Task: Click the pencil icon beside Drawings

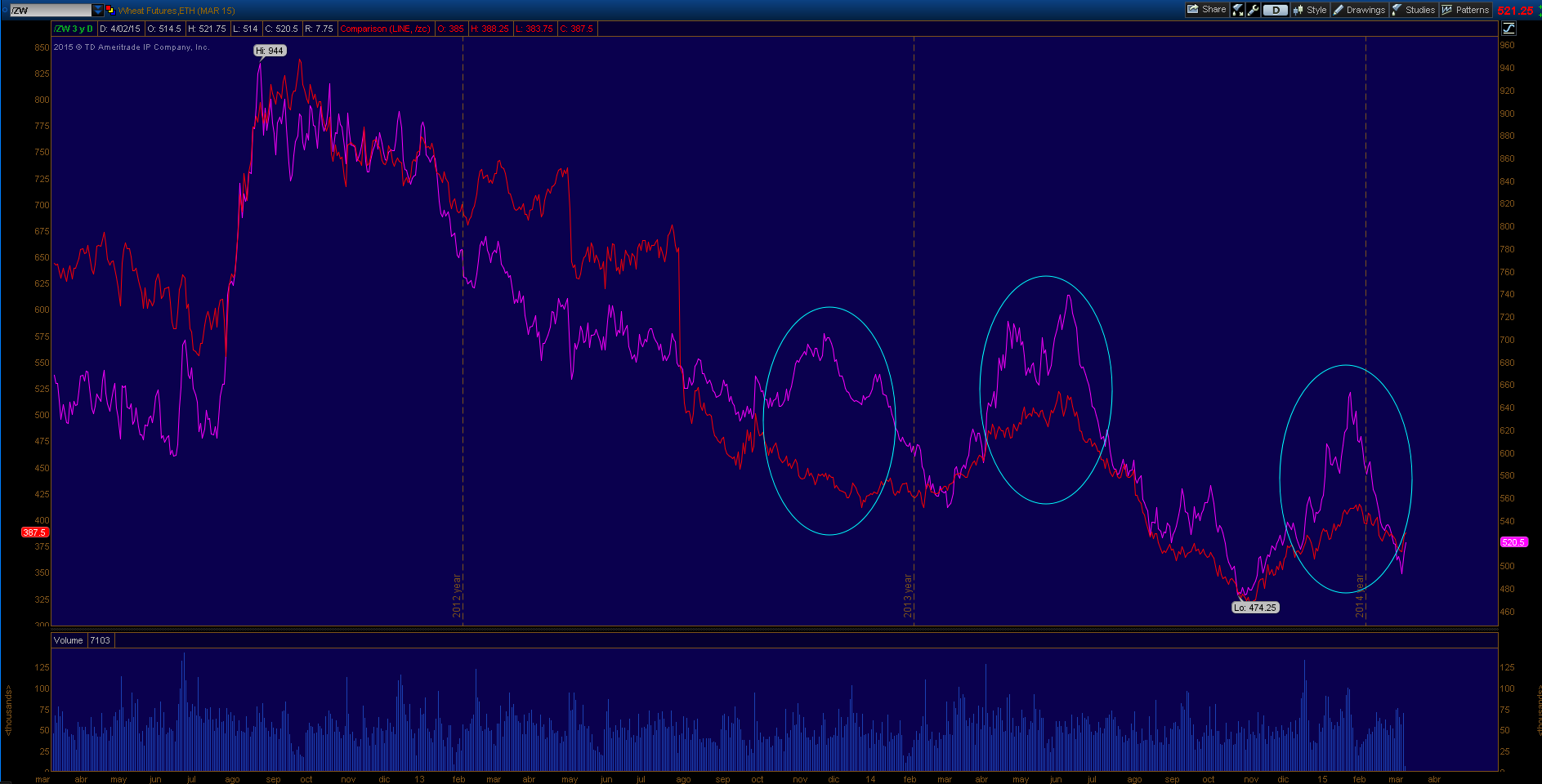Action: pyautogui.click(x=1339, y=10)
